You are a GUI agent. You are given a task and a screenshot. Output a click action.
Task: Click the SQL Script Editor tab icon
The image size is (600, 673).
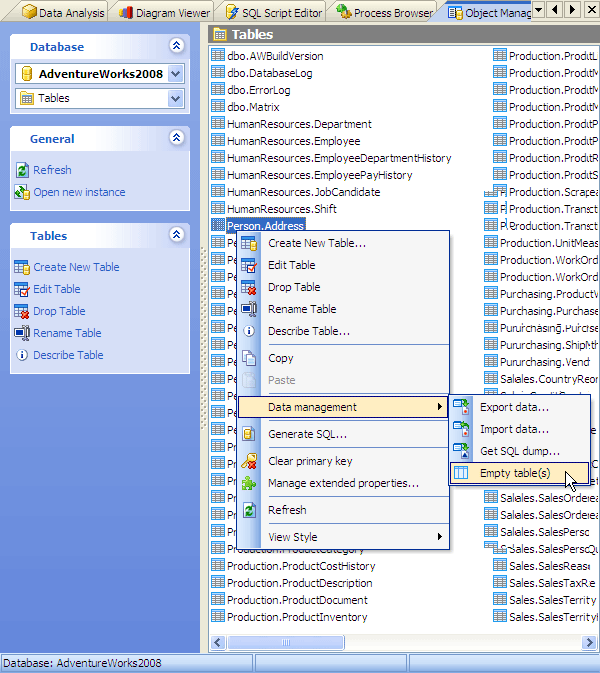(x=232, y=12)
